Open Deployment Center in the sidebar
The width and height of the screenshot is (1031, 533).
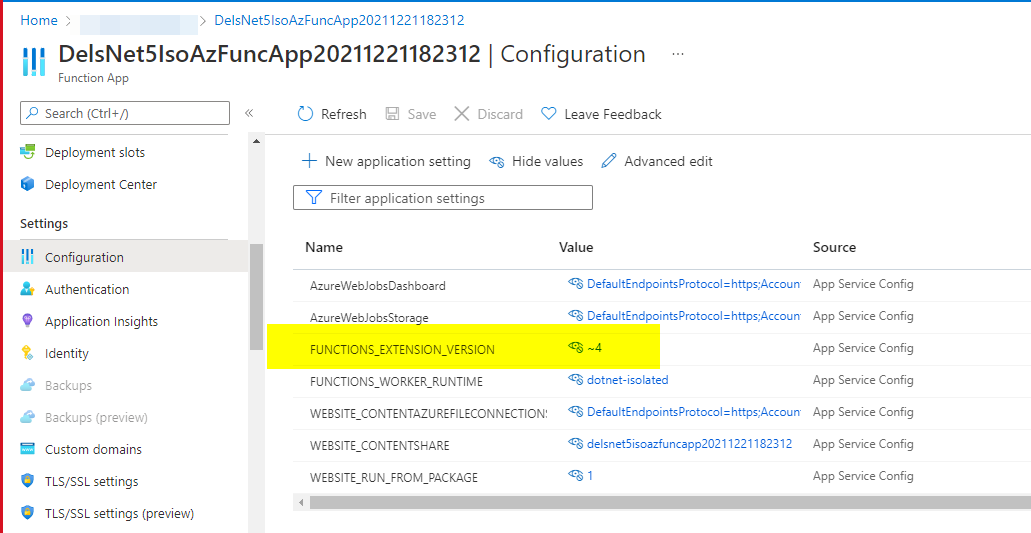(x=101, y=184)
